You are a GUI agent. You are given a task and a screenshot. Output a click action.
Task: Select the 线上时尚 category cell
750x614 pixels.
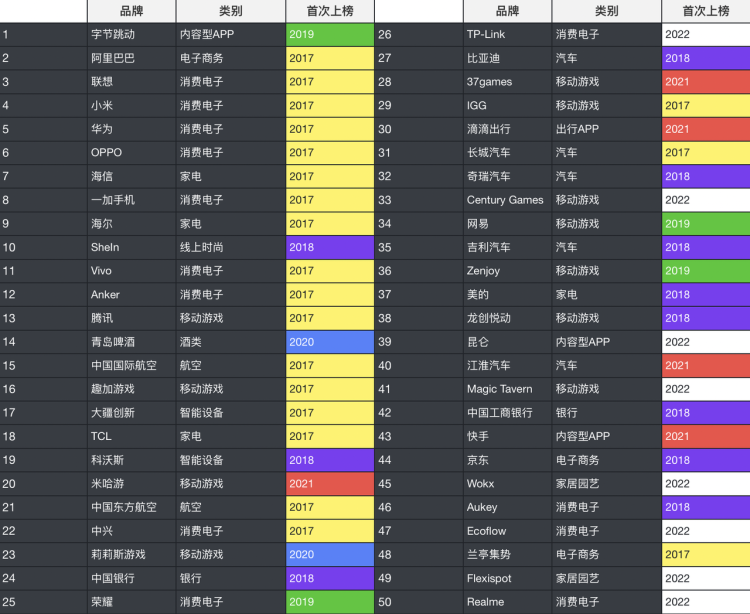click(231, 247)
